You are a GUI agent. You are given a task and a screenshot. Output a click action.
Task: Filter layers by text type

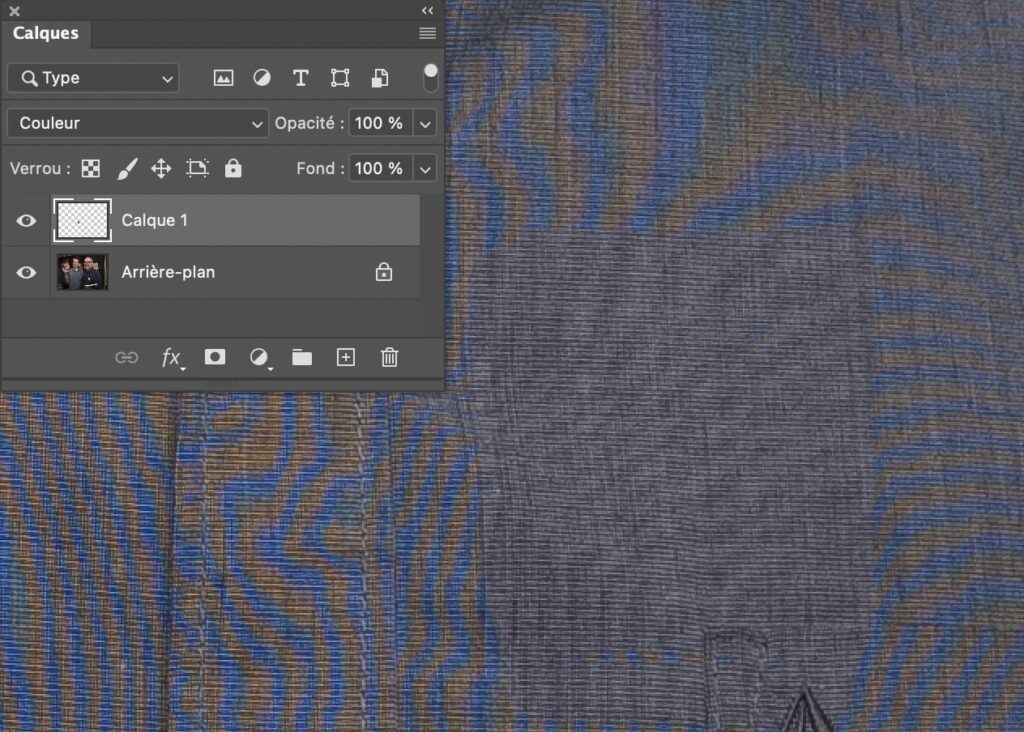[x=300, y=78]
